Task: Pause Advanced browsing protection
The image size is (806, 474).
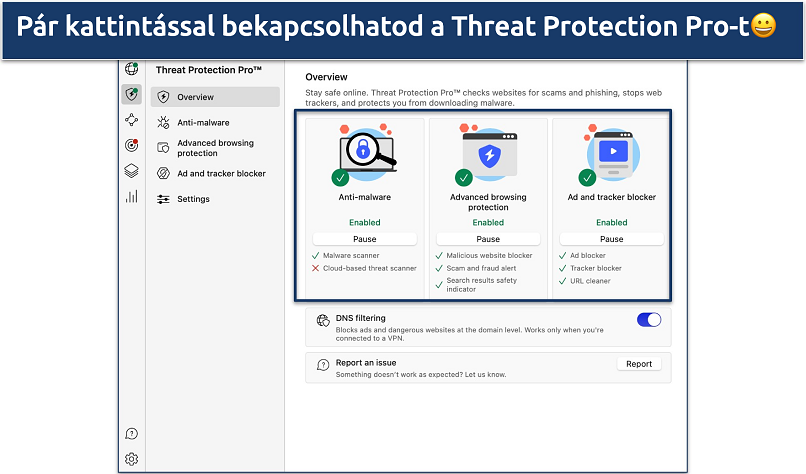Action: (x=488, y=239)
